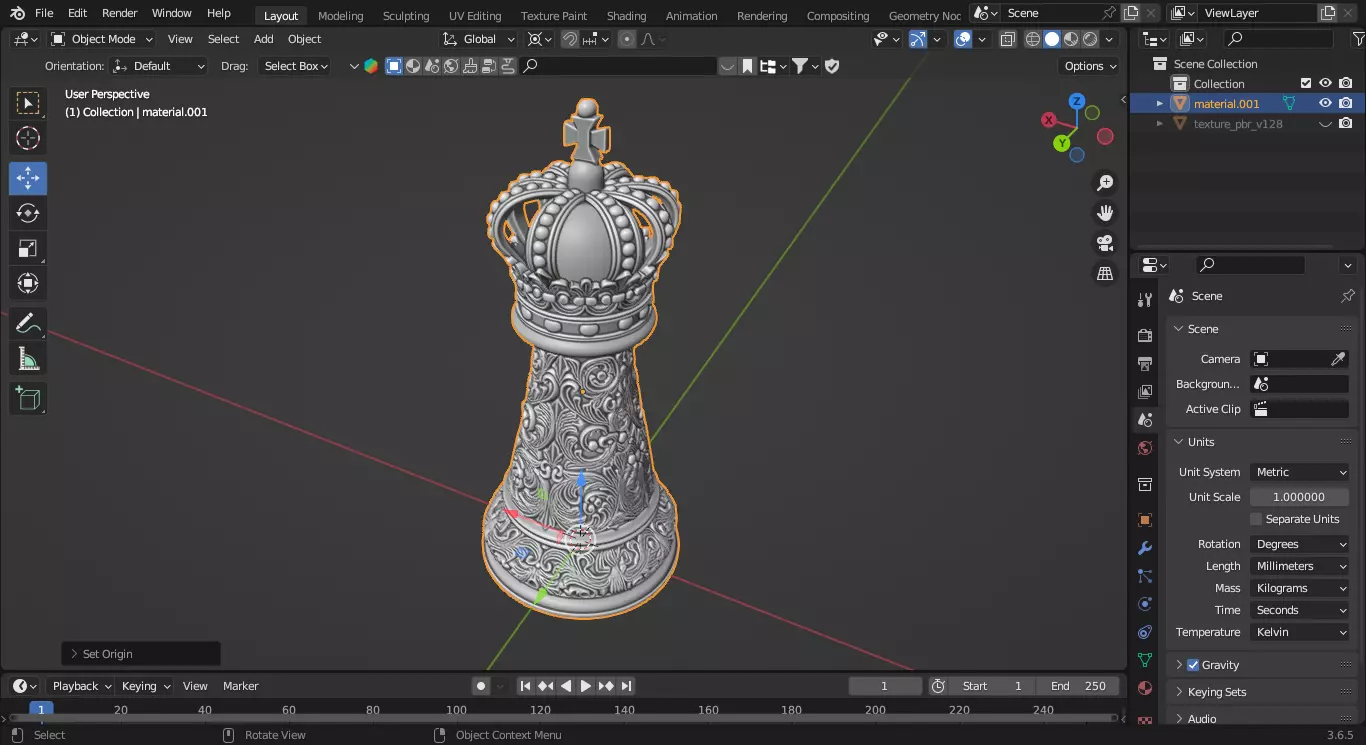This screenshot has height=745, width=1366.
Task: Open the Object properties tab
Action: [1145, 520]
